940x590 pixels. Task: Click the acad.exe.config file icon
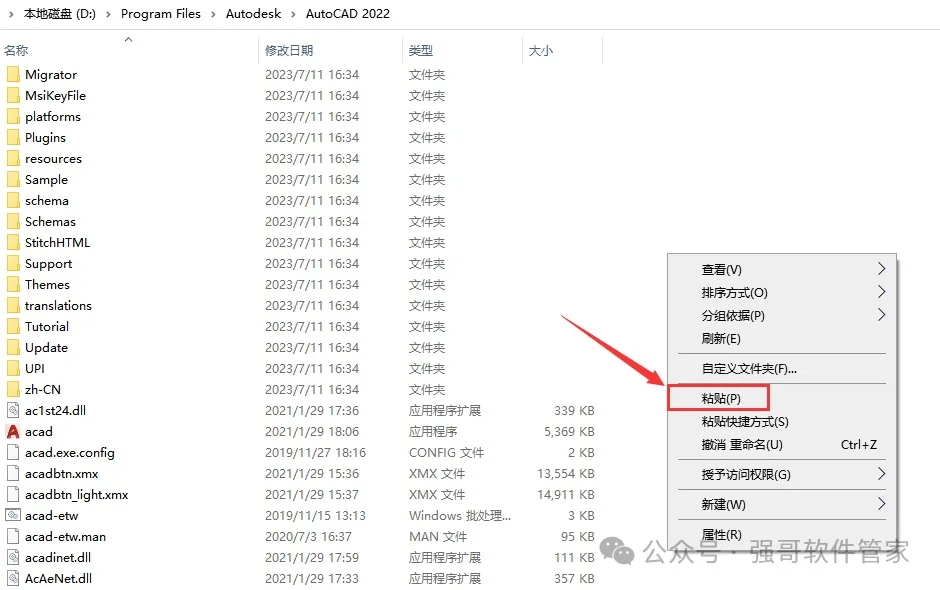[x=13, y=452]
